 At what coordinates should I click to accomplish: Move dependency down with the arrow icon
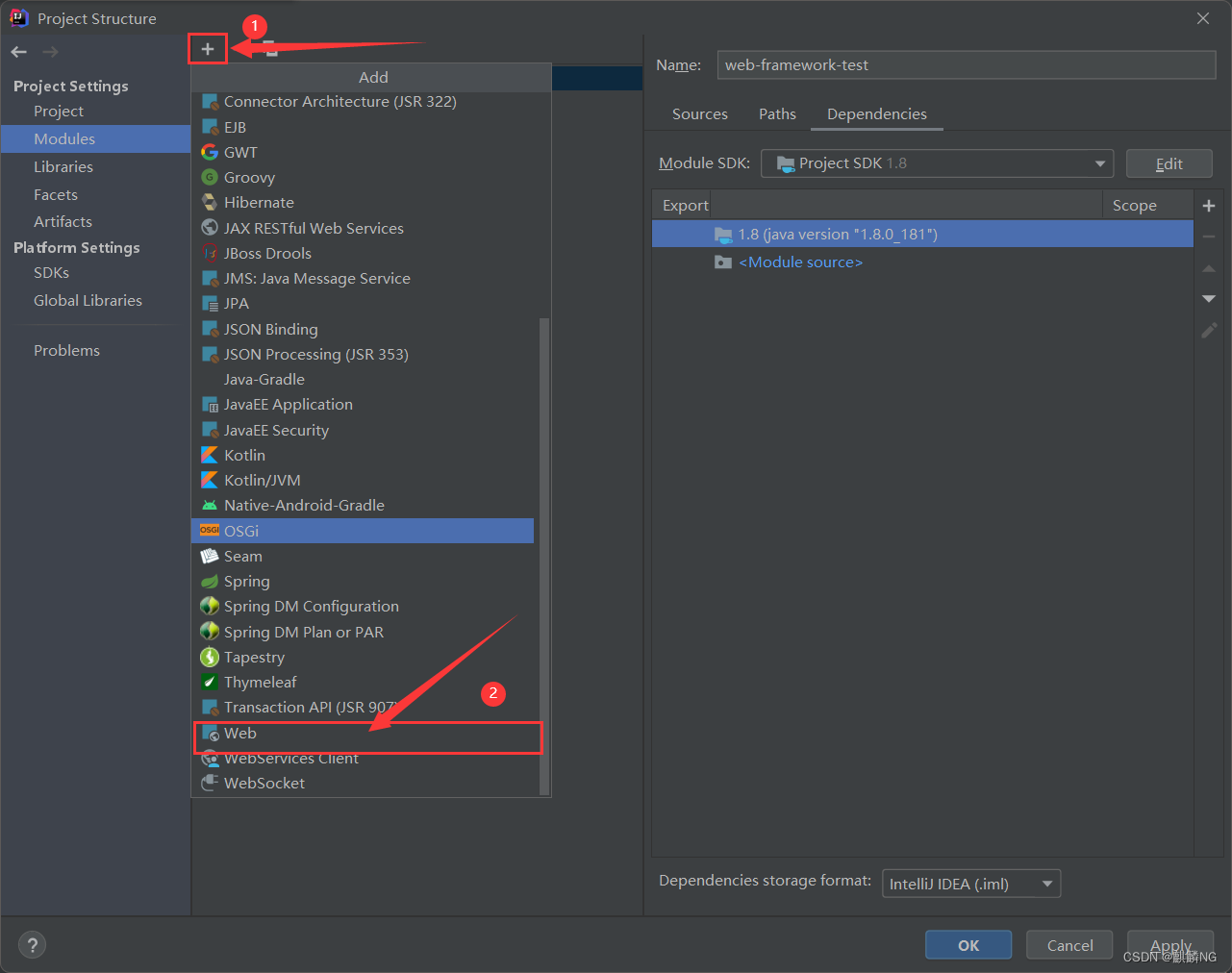pos(1209,299)
